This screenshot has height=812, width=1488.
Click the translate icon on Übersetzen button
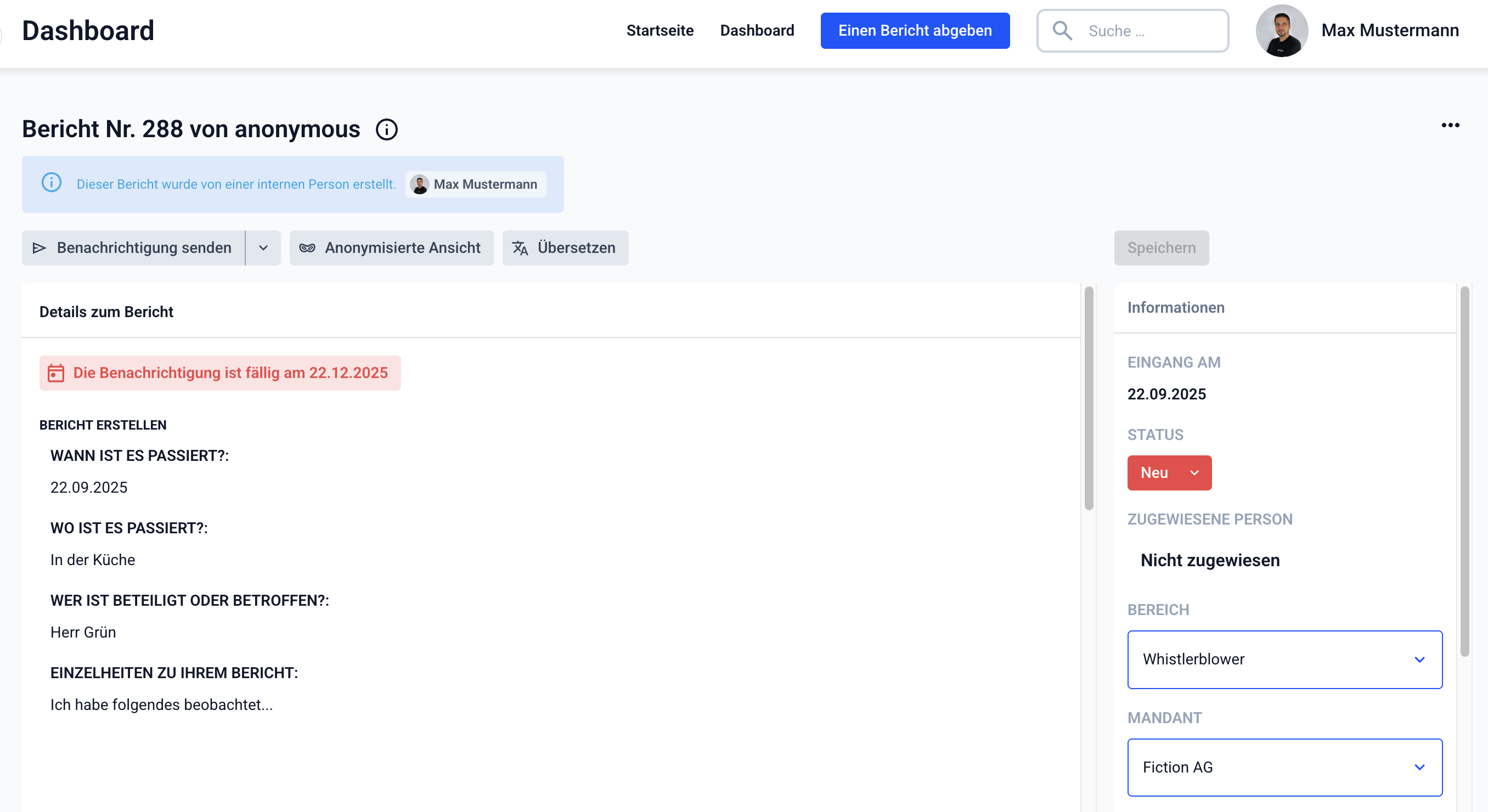520,249
